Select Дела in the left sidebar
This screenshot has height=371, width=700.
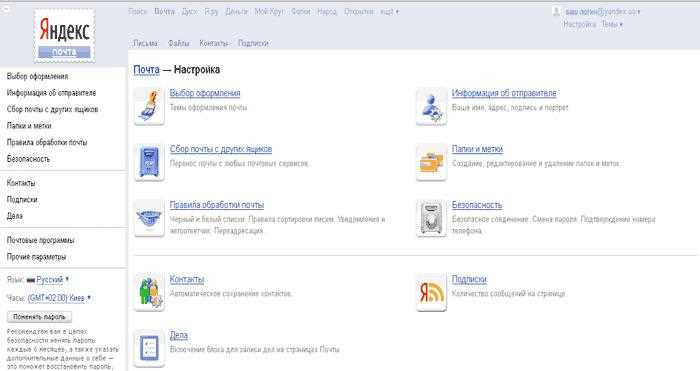click(15, 216)
